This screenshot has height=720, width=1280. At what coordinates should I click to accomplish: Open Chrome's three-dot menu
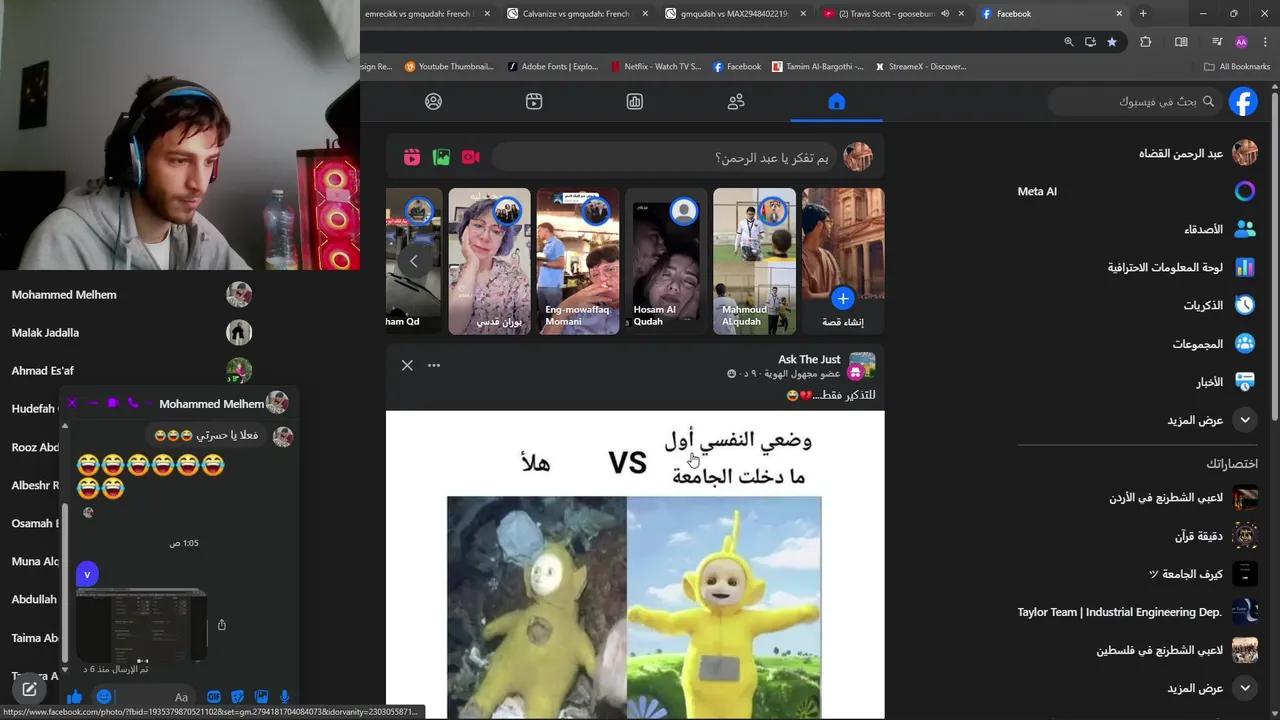(1265, 42)
